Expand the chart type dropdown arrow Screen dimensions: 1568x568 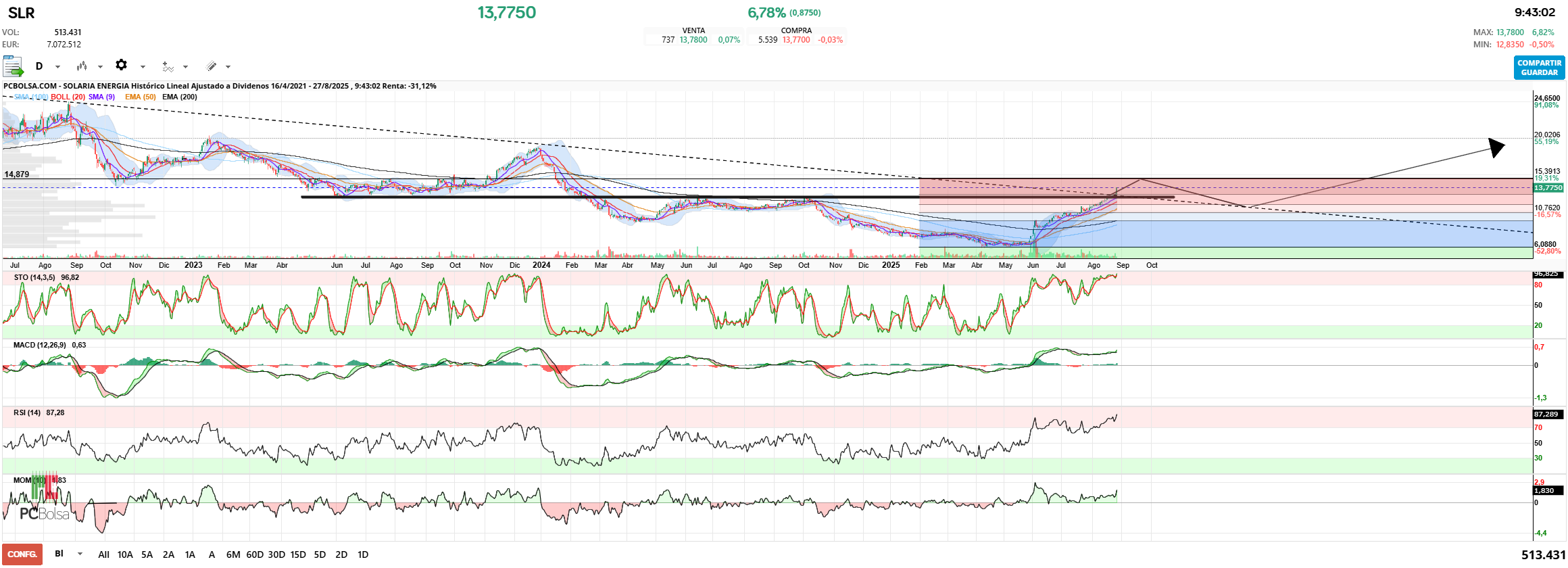click(x=100, y=67)
